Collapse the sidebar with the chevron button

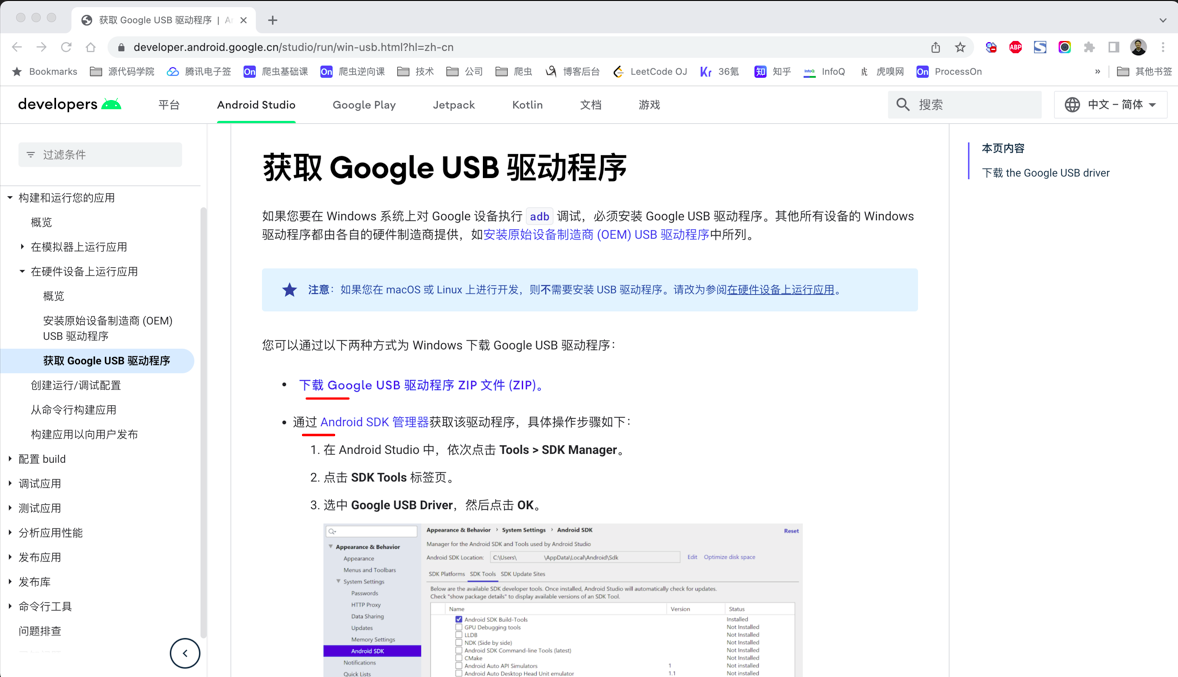click(x=185, y=653)
